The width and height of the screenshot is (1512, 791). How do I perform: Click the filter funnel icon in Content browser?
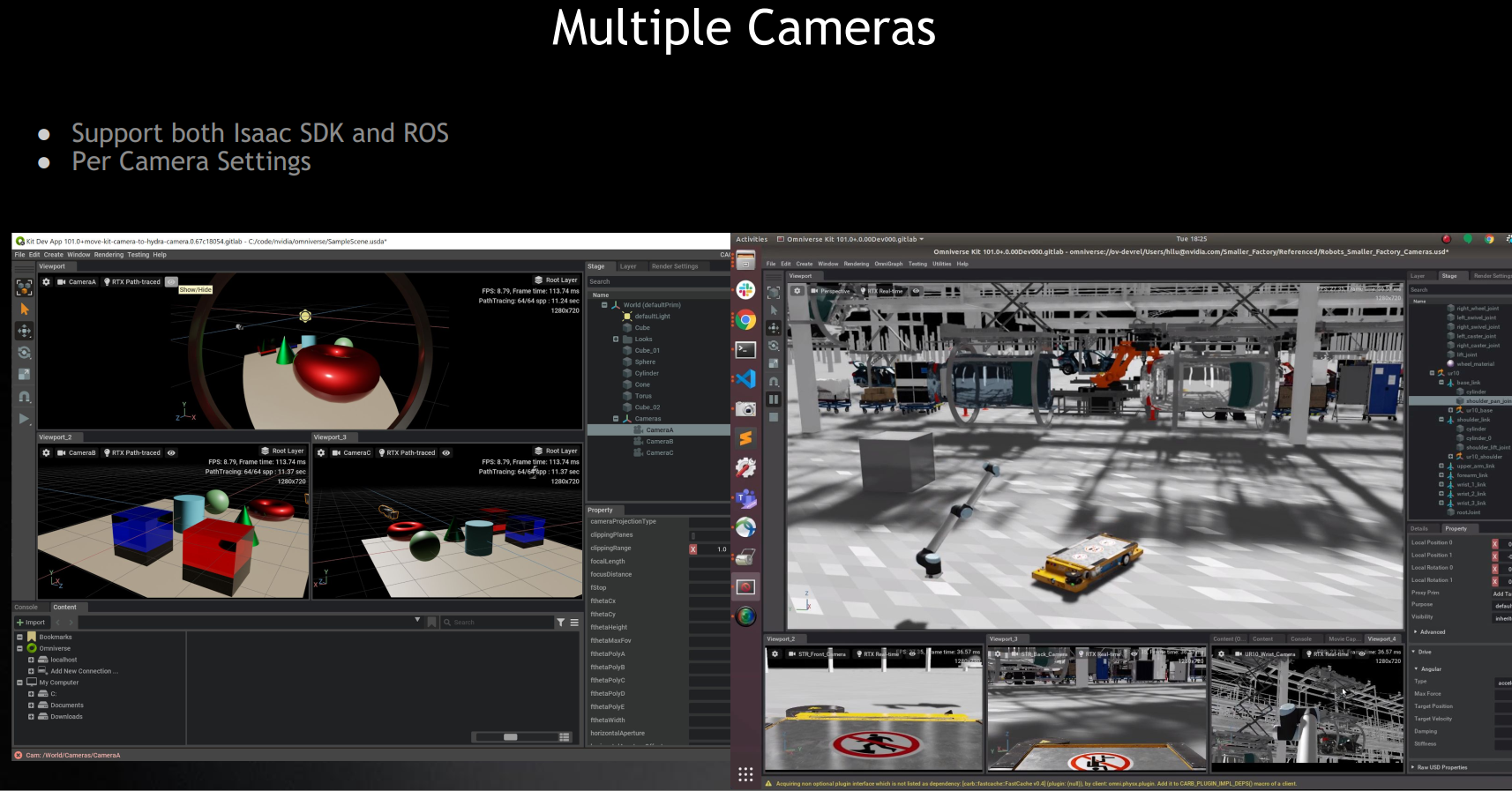click(560, 623)
